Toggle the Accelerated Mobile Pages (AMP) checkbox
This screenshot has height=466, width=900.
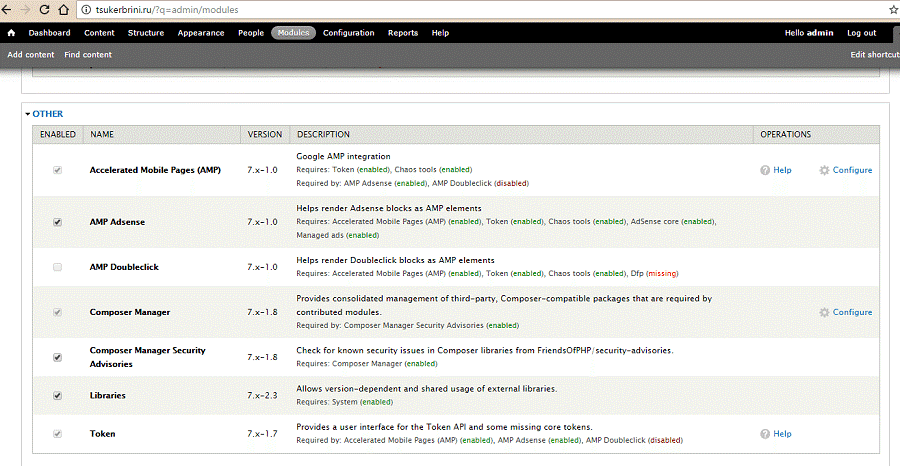point(57,170)
